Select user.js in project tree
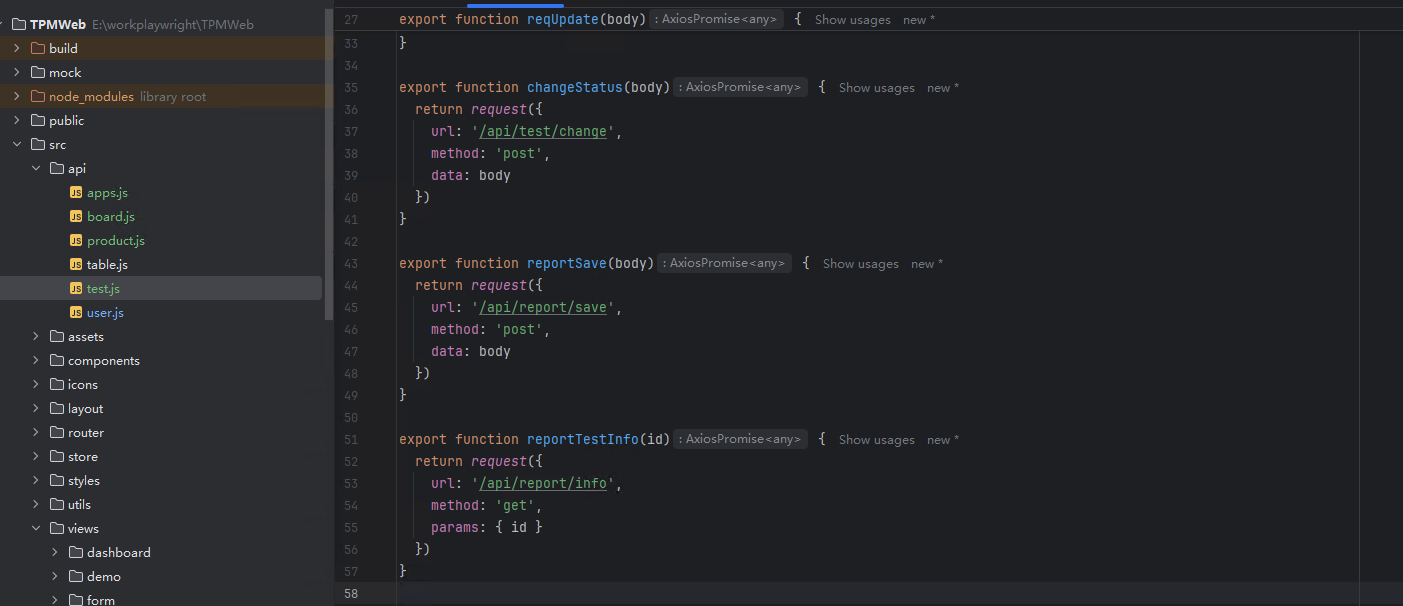Screen dimensions: 1403x606 (x=105, y=313)
